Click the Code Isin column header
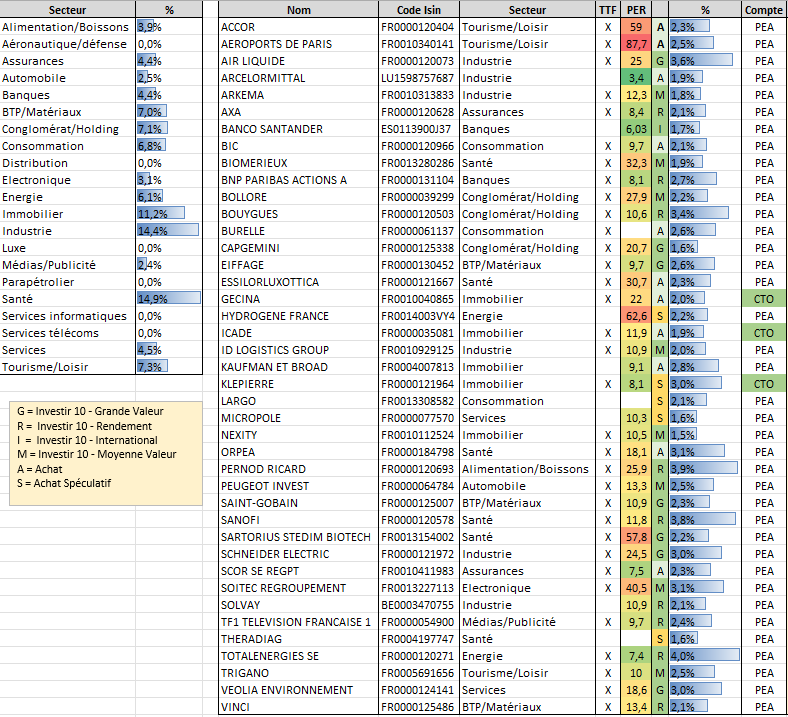 pos(419,10)
